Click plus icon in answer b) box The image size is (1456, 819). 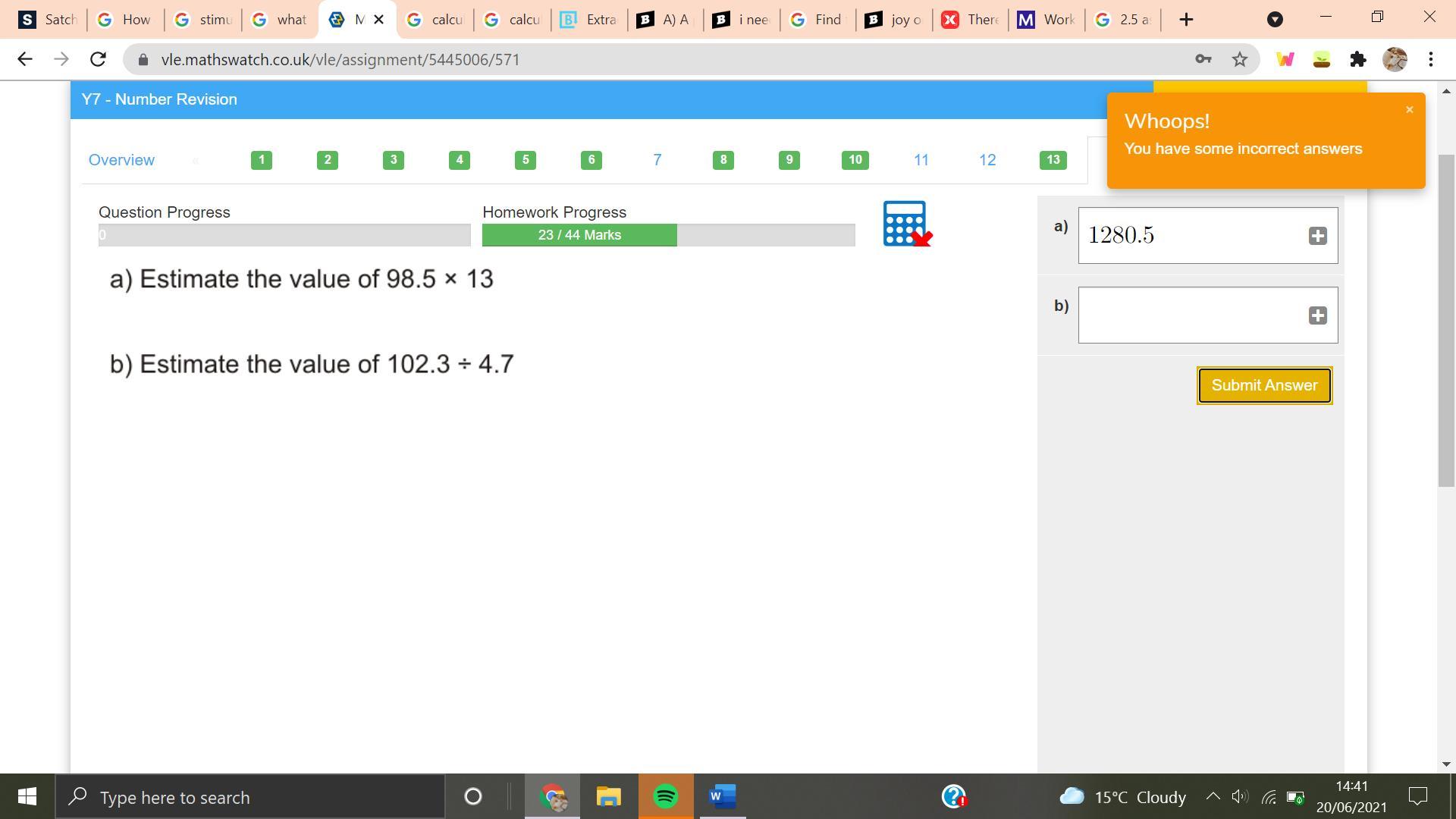tap(1317, 315)
